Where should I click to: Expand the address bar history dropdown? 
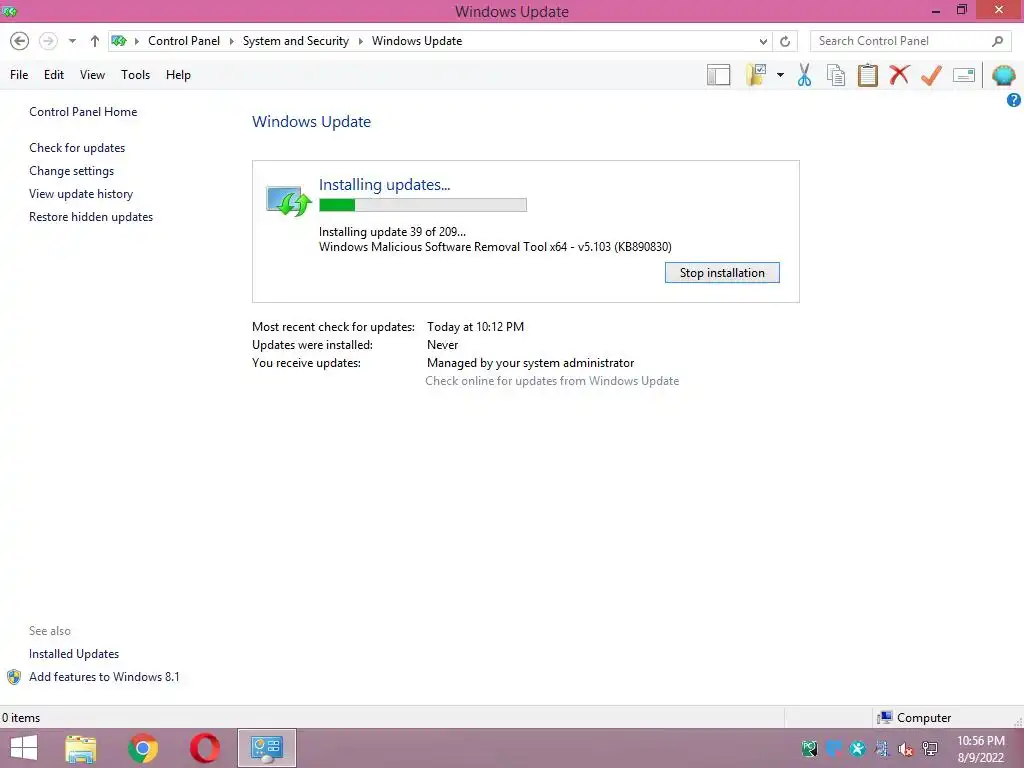coord(763,41)
